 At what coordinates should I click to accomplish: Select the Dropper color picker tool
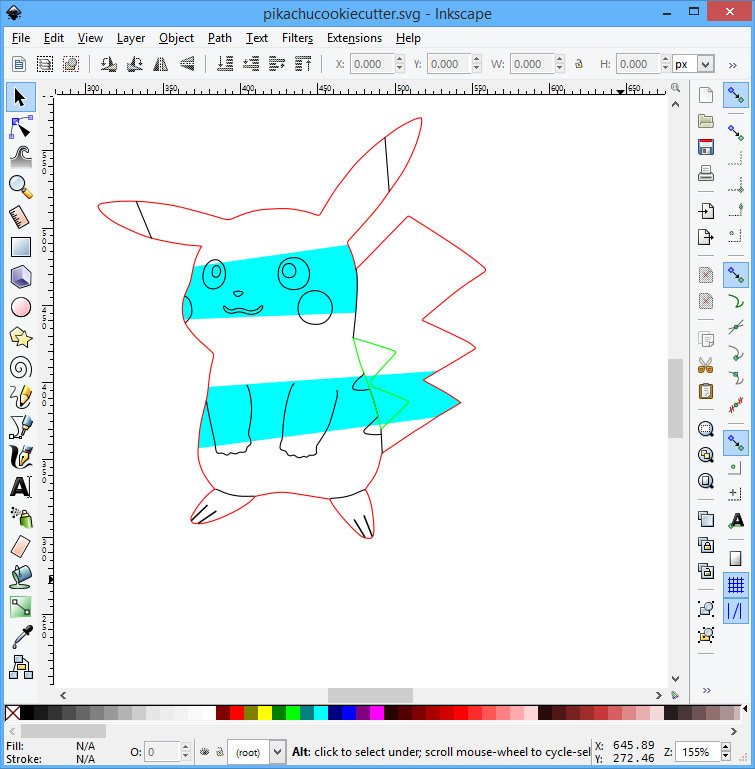pos(21,637)
